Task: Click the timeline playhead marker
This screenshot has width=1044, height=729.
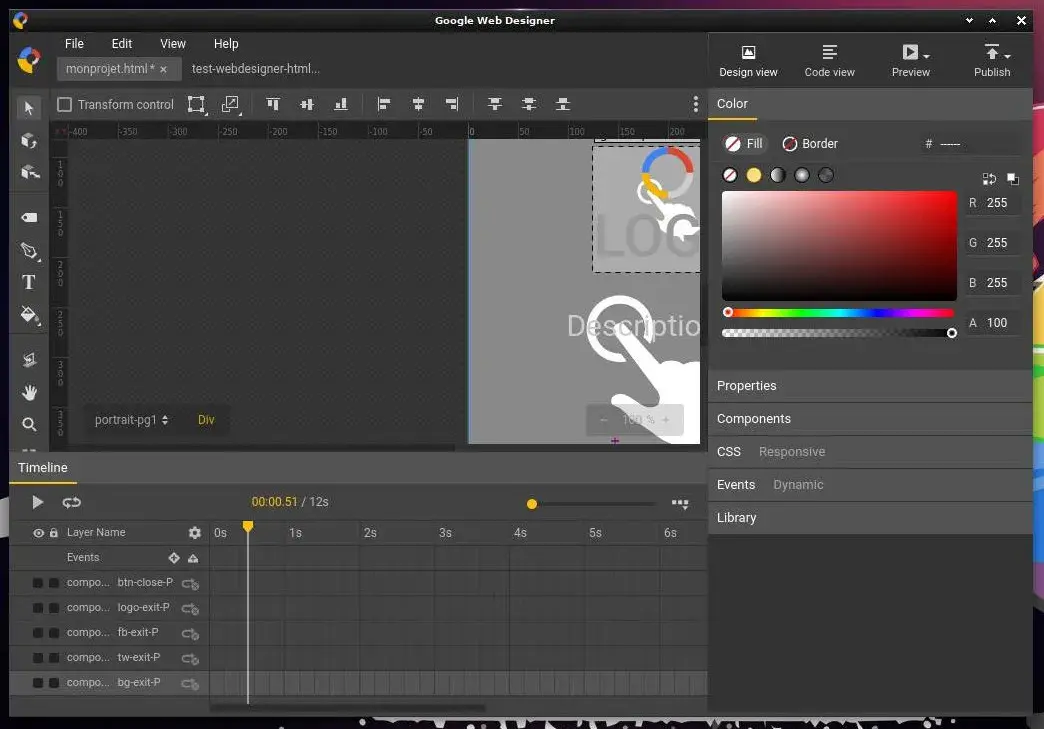Action: (248, 527)
